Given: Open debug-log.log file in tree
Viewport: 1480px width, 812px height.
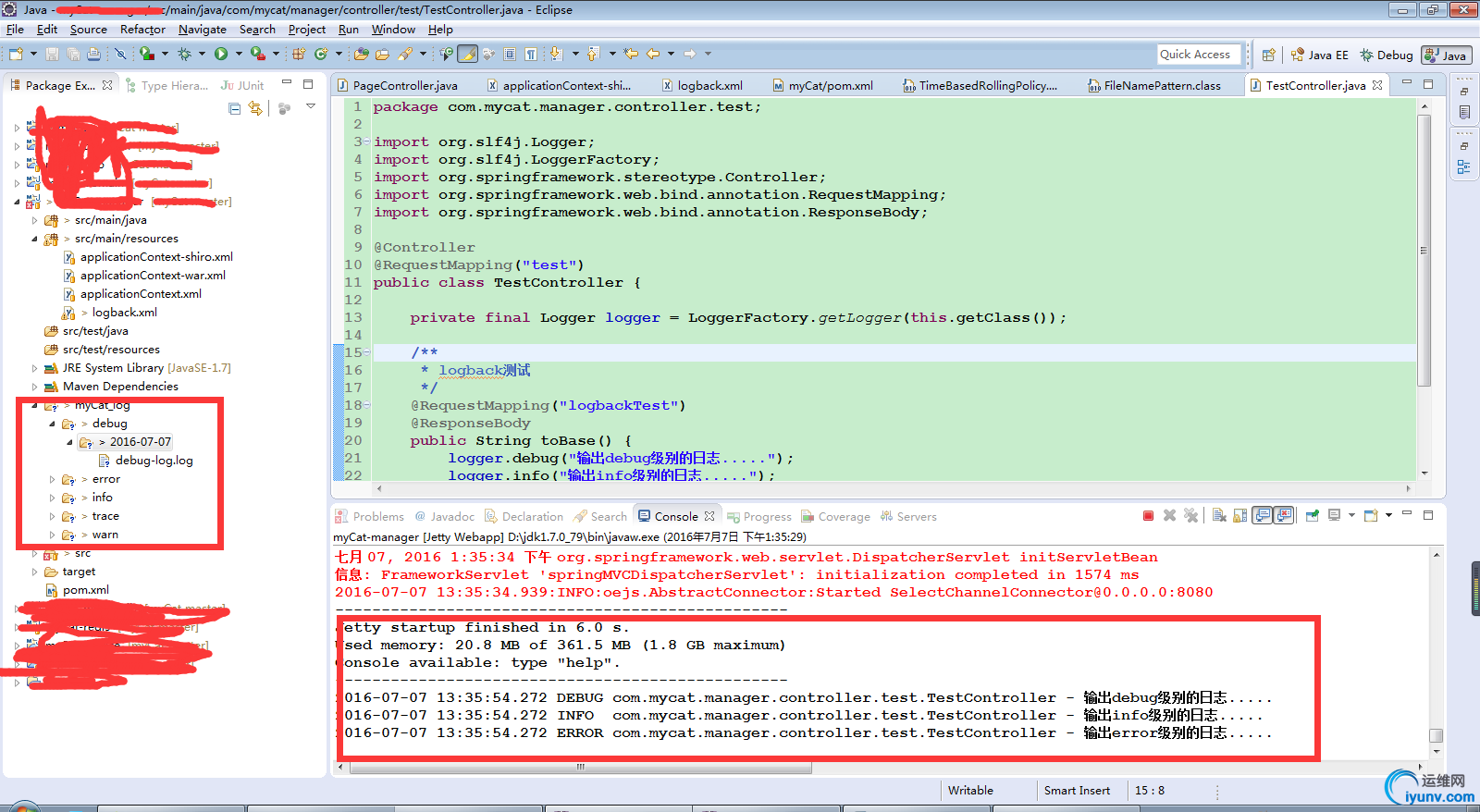Looking at the screenshot, I should (x=154, y=461).
